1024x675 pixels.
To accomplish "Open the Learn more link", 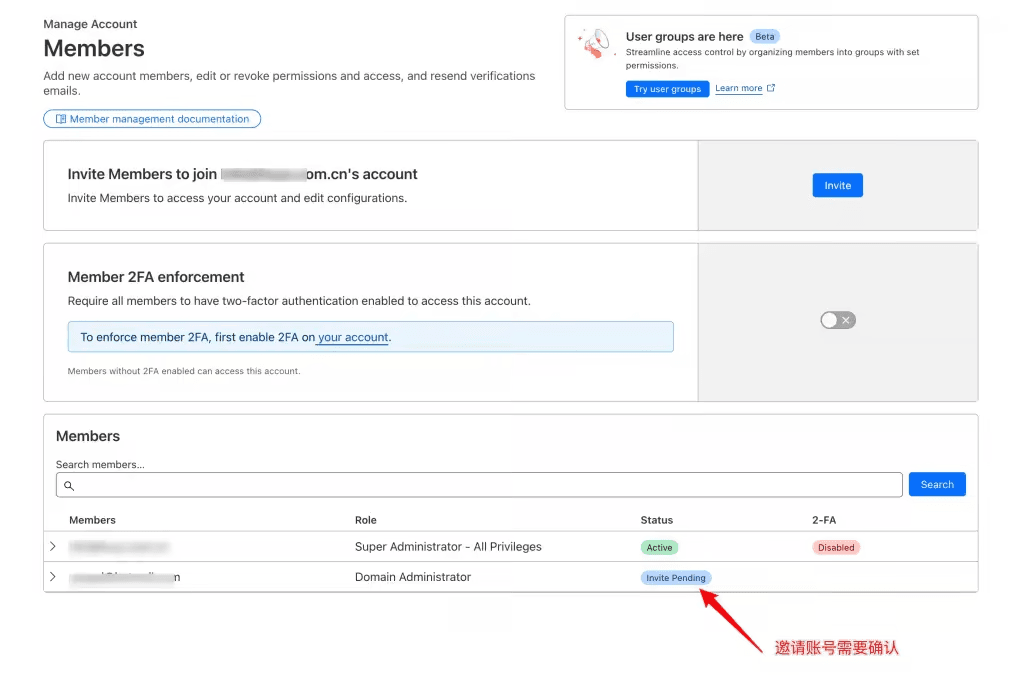I will coord(738,89).
